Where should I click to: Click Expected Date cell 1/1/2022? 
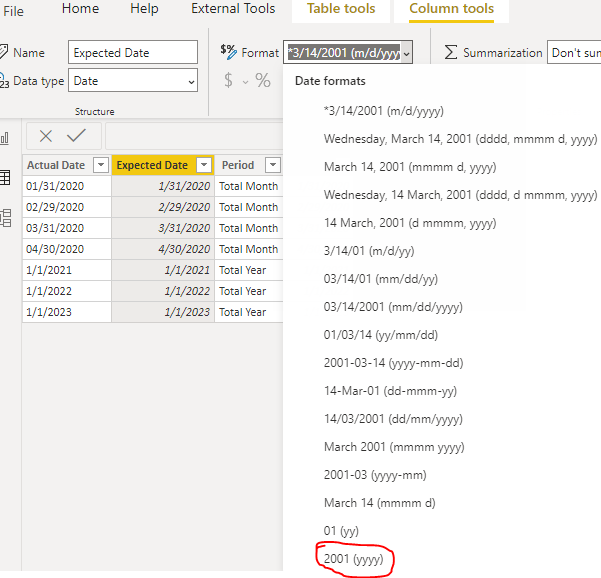click(x=163, y=291)
